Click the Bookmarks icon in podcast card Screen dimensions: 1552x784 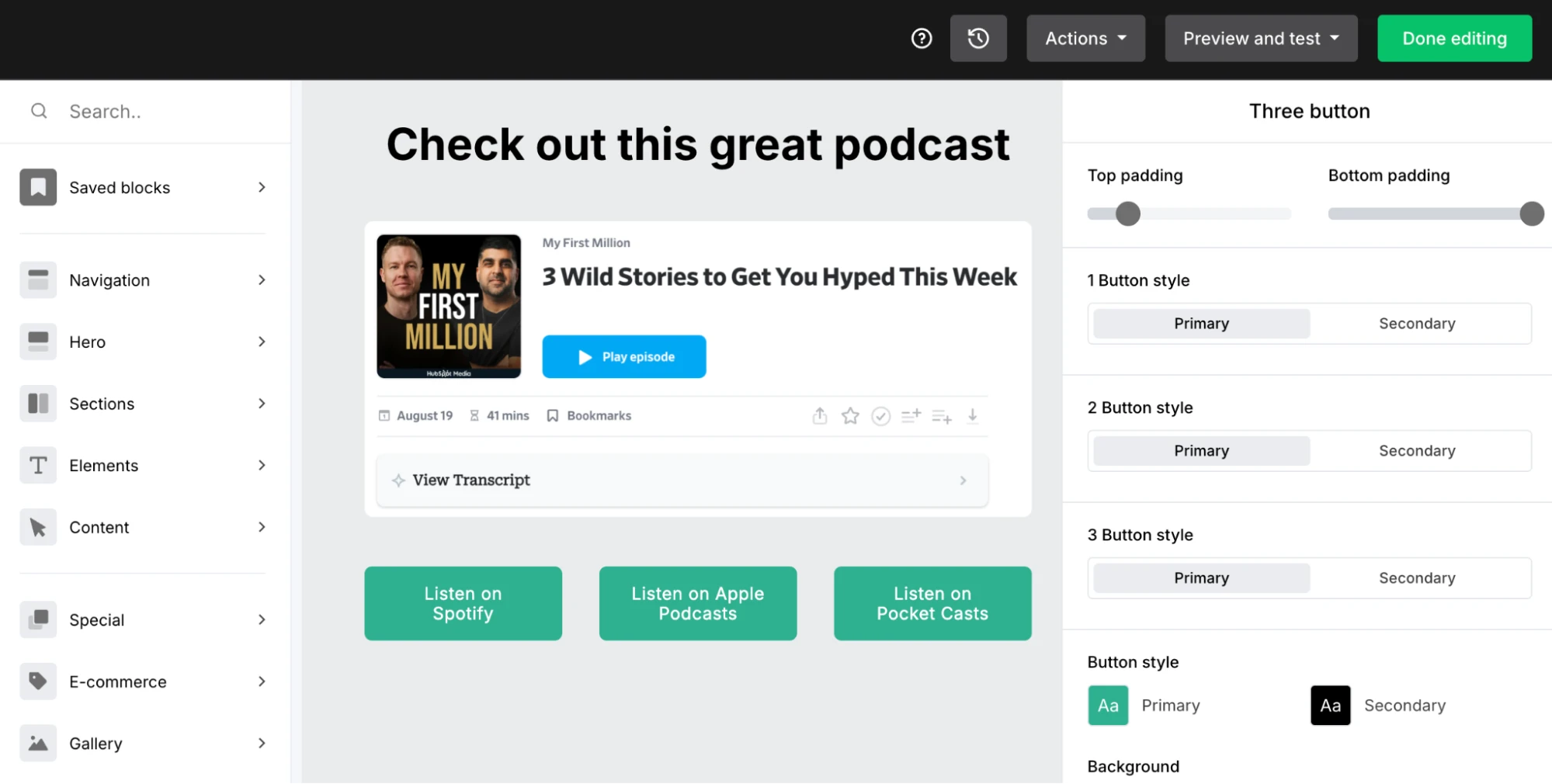[x=552, y=416]
